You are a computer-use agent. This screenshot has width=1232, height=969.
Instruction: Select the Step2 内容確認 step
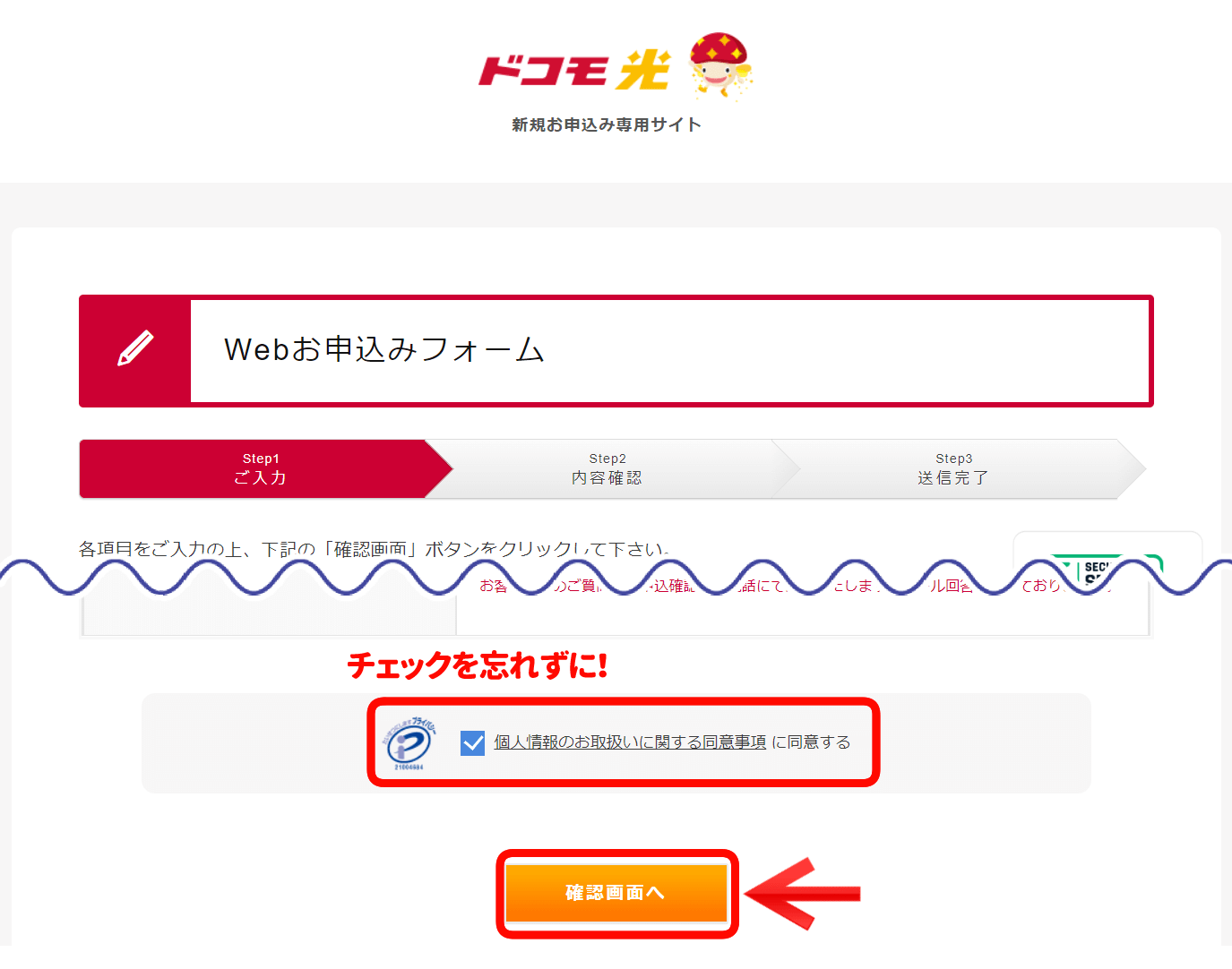[x=607, y=468]
